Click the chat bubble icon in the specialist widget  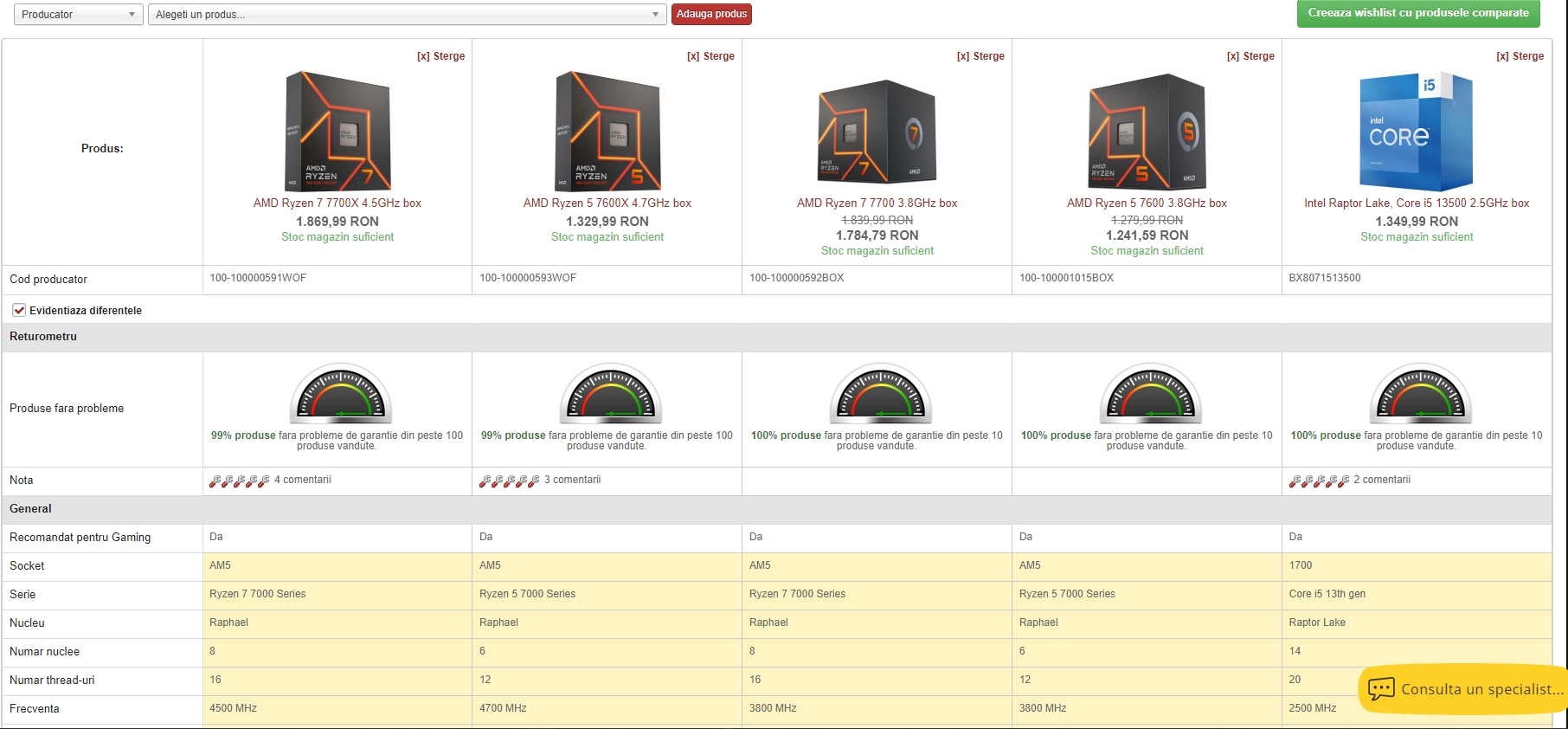[x=1381, y=689]
